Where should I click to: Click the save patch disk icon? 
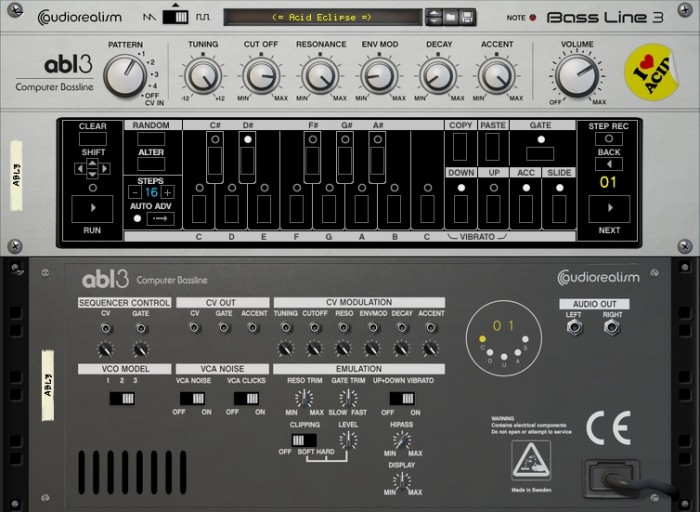467,17
